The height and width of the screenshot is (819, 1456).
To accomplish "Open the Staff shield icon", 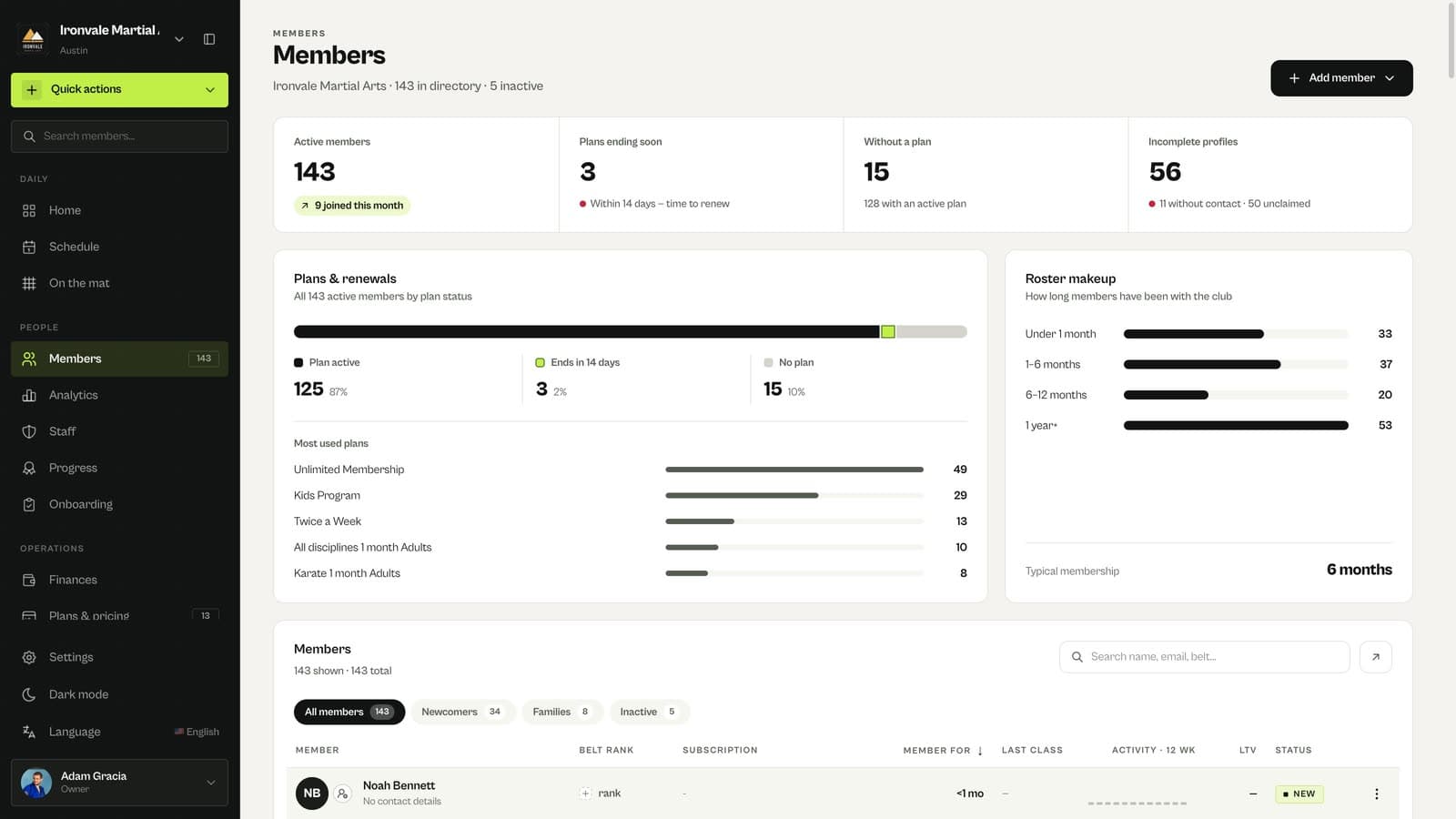I will pyautogui.click(x=29, y=431).
